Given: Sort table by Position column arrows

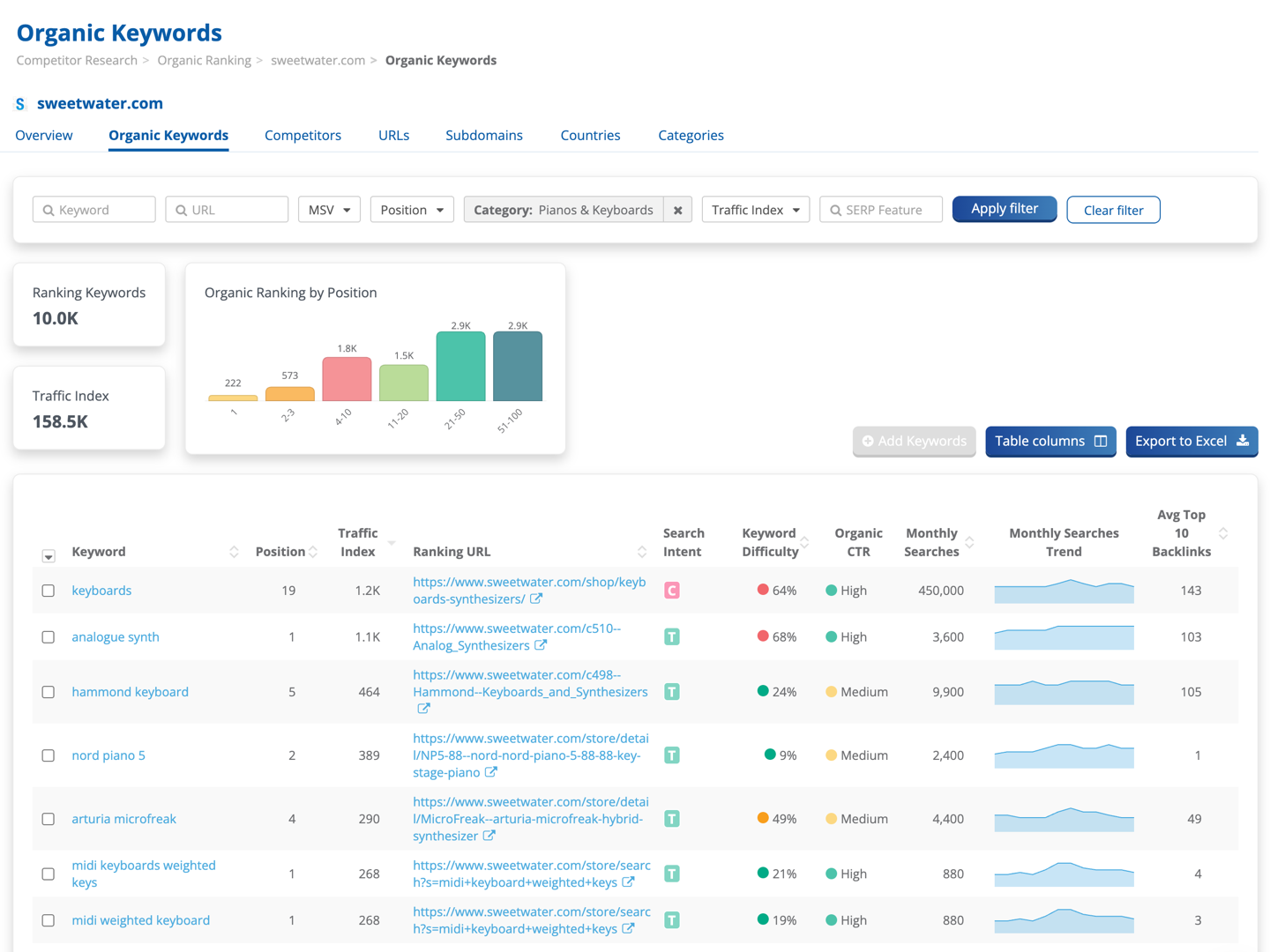Looking at the screenshot, I should pos(313,552).
